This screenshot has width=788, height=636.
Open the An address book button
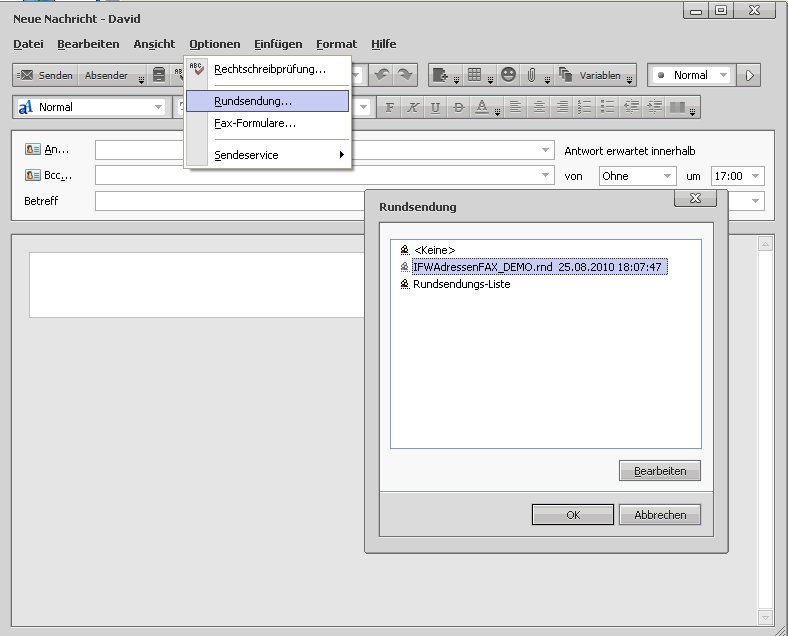click(48, 149)
